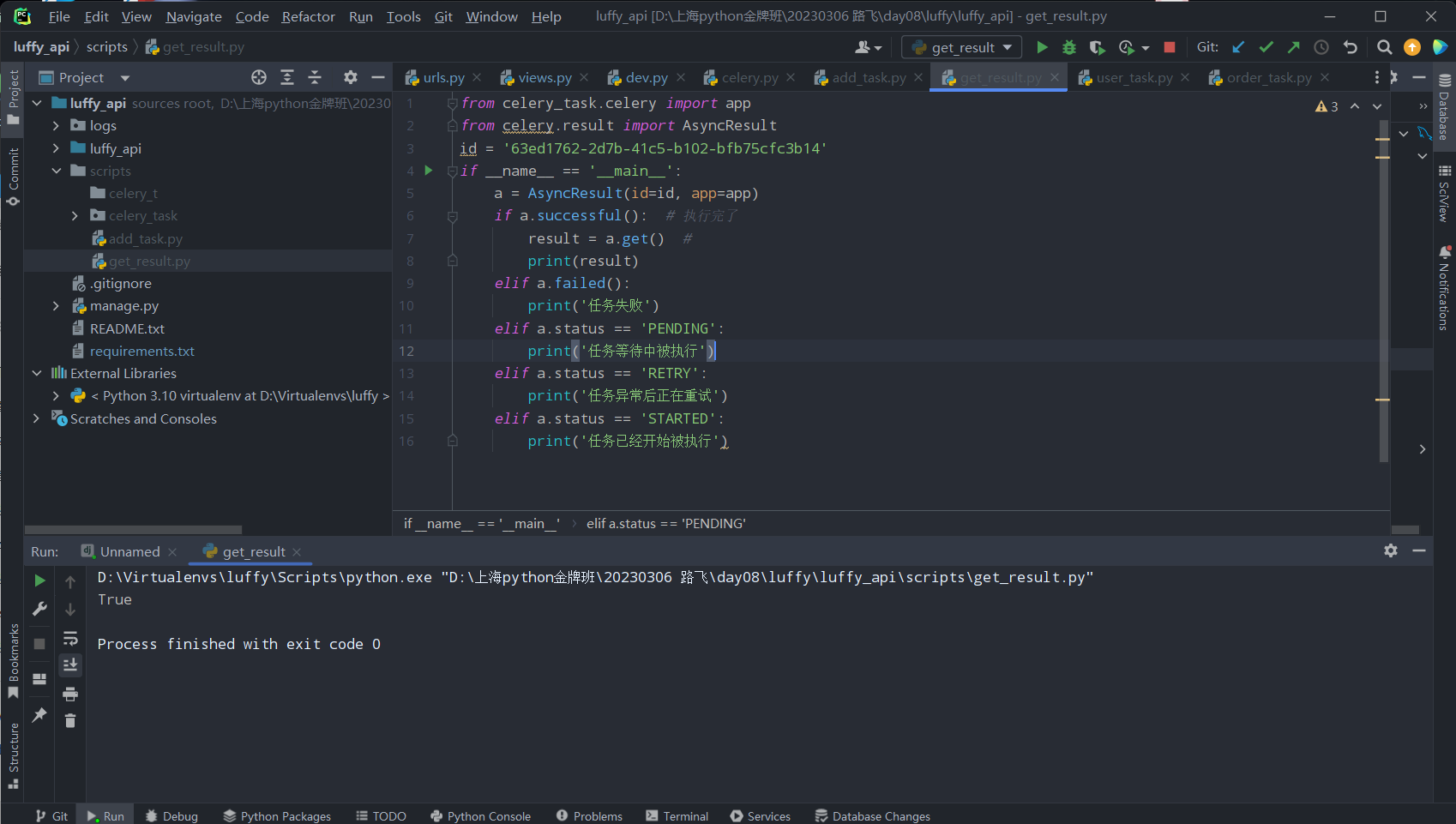Close the dev.py editor tab
Image resolution: width=1456 pixels, height=824 pixels.
[681, 77]
